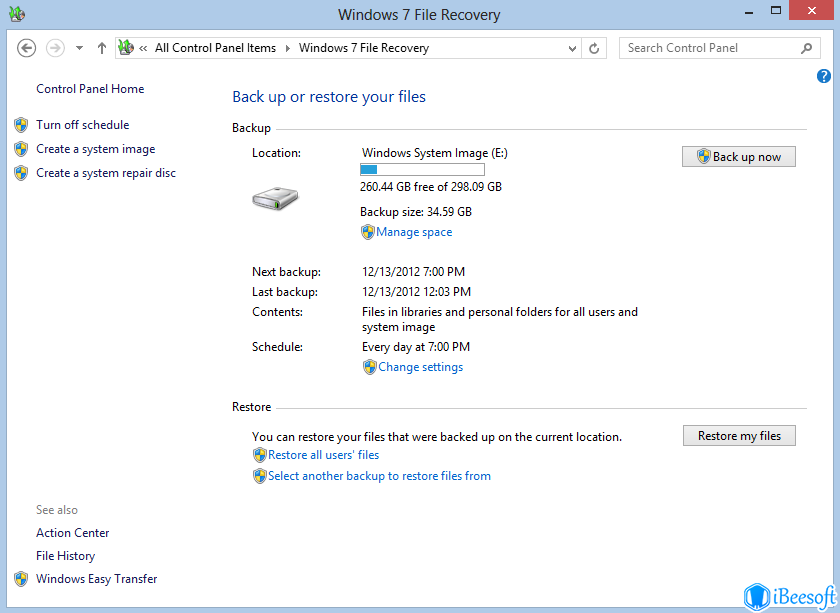Open help via the blue question mark icon
Viewport: 840px width, 613px height.
[x=823, y=76]
